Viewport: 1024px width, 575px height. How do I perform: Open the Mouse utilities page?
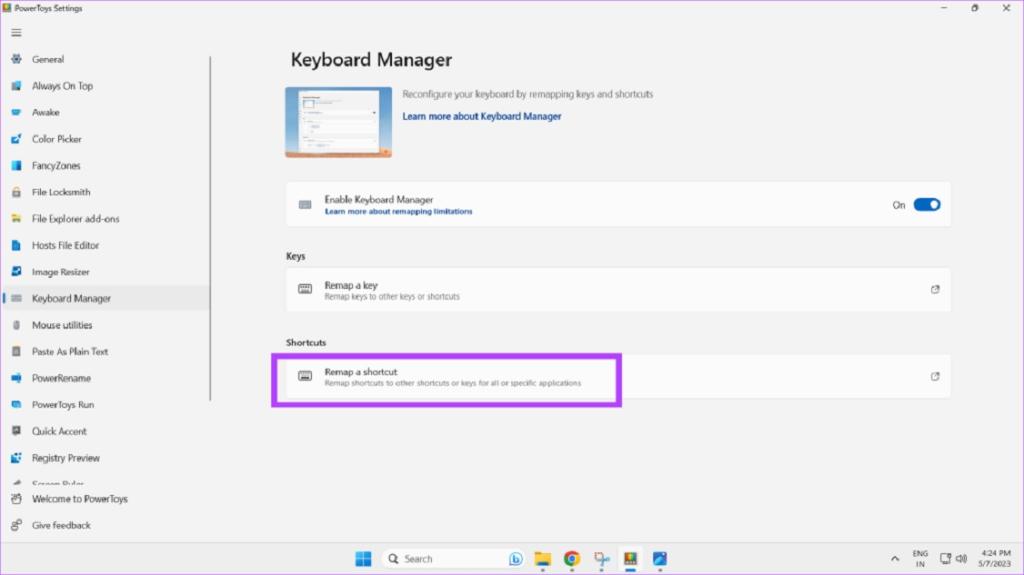[106, 325]
